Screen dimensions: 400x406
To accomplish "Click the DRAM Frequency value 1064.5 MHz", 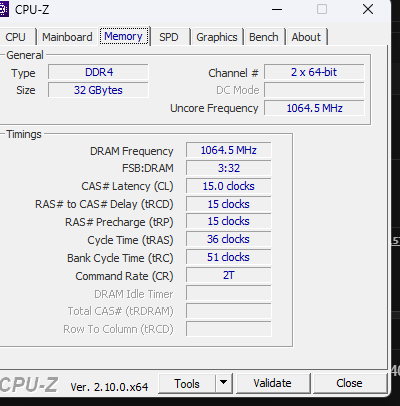I will pos(229,150).
